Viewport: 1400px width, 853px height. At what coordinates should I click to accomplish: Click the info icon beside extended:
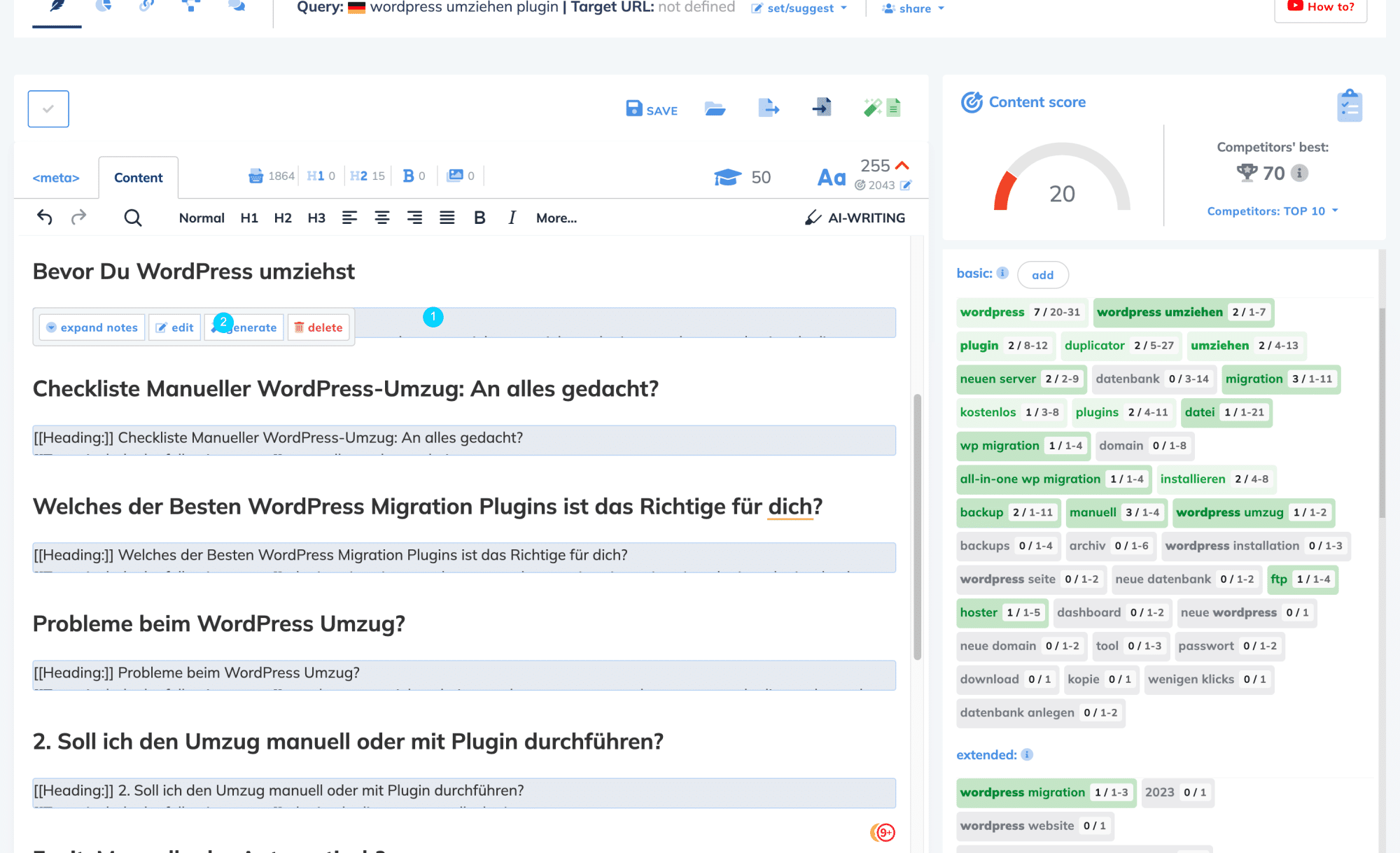[x=1027, y=754]
